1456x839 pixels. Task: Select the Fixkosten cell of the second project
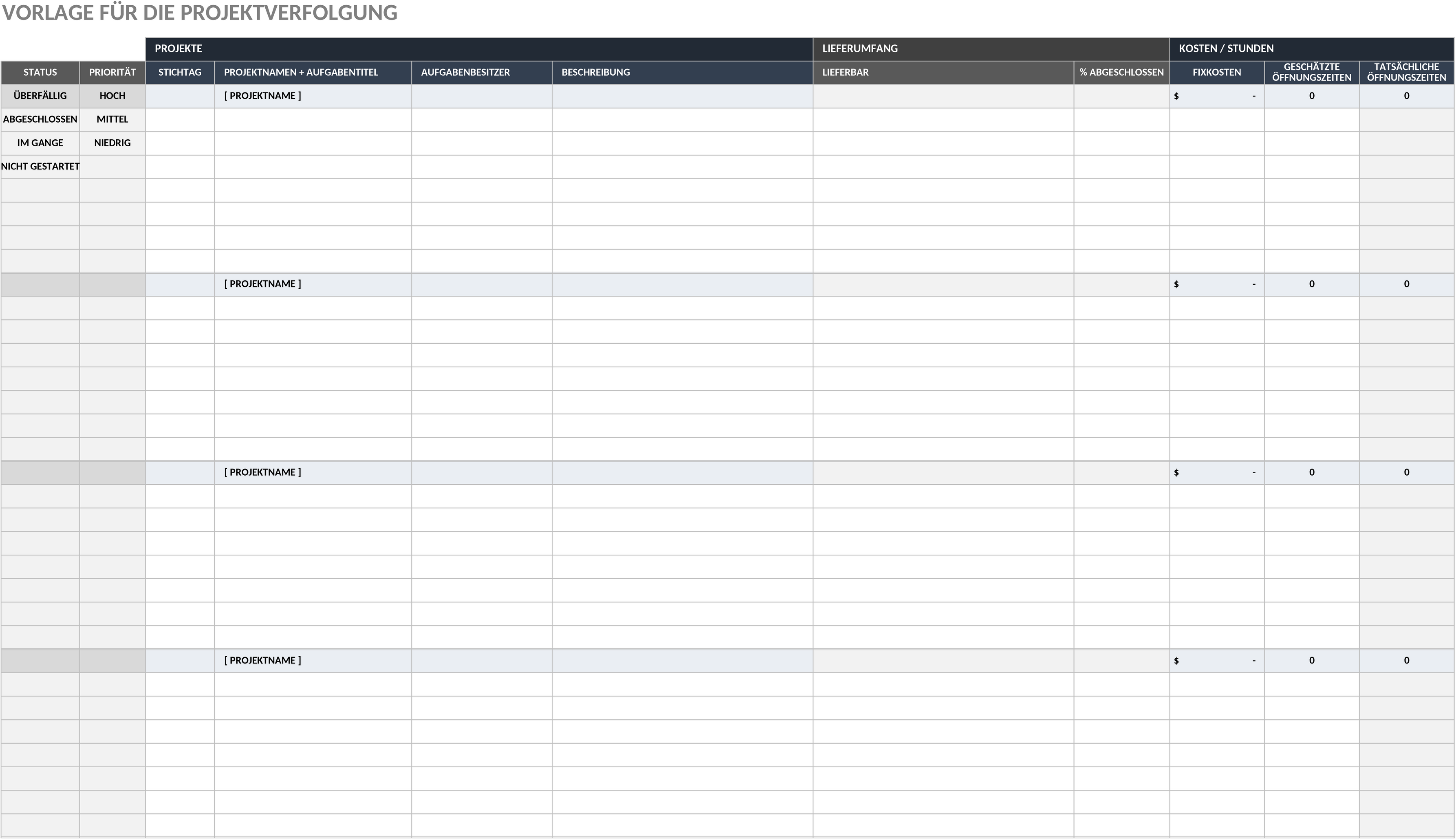click(x=1217, y=285)
